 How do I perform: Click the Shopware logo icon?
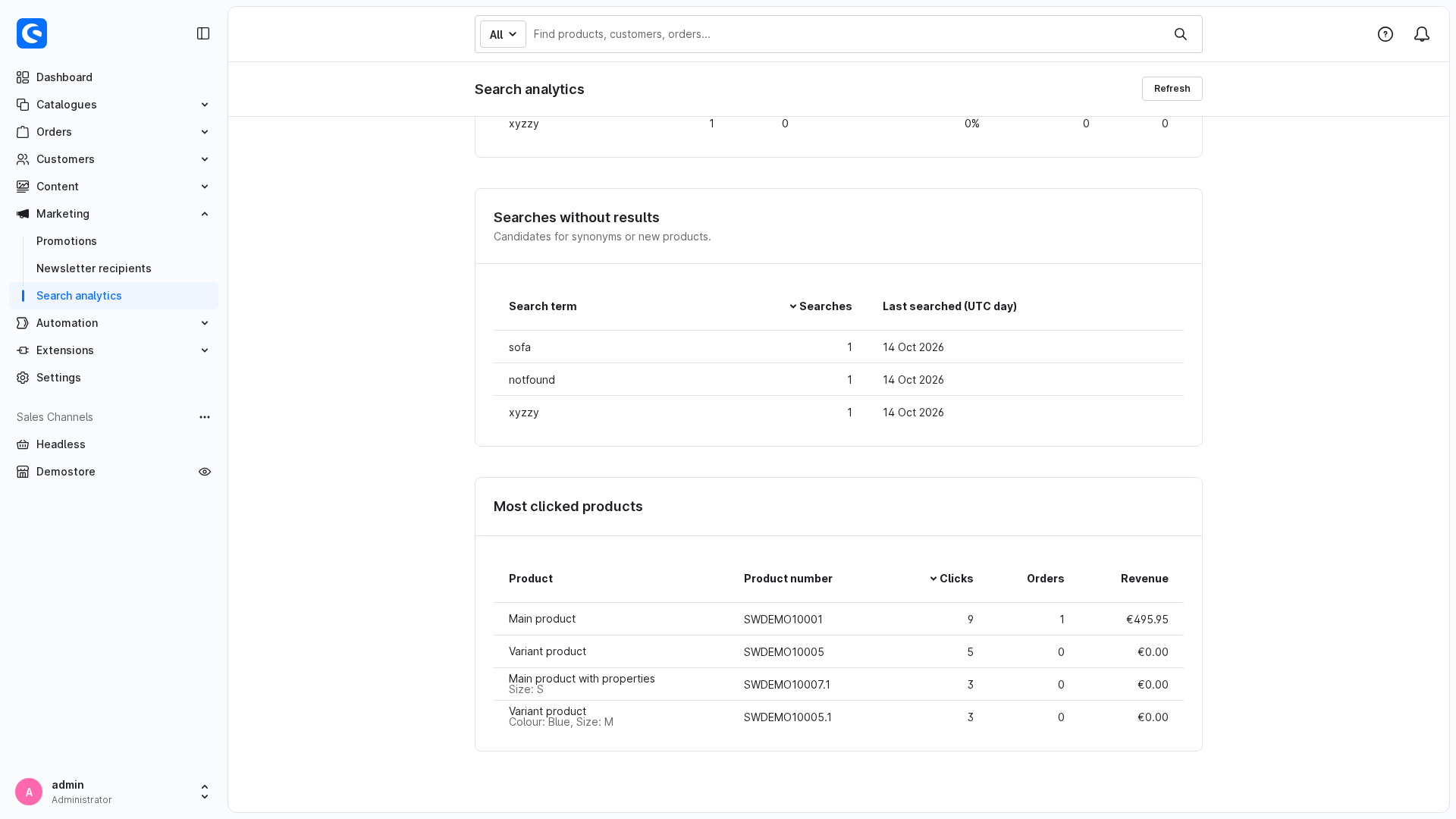(32, 33)
